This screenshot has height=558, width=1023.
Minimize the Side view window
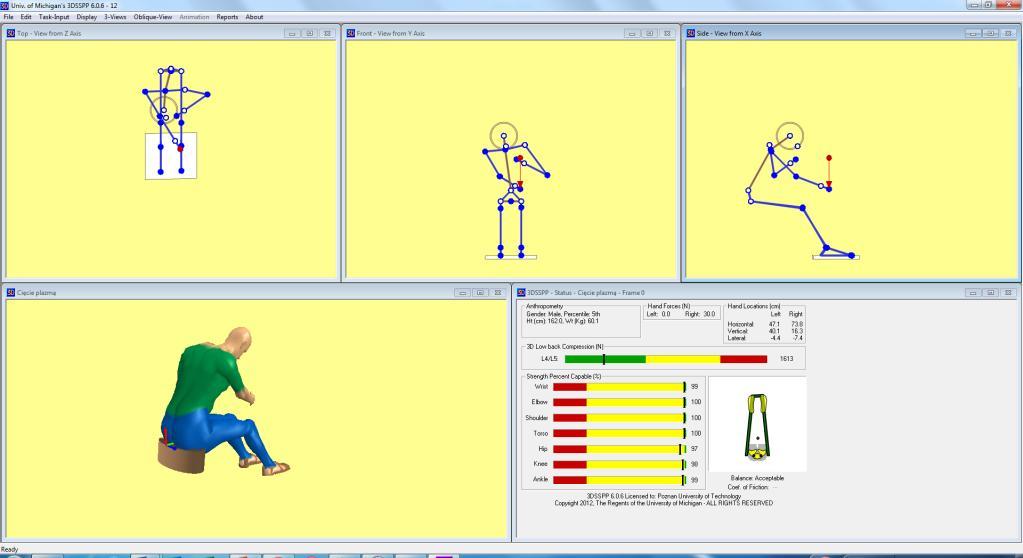973,33
